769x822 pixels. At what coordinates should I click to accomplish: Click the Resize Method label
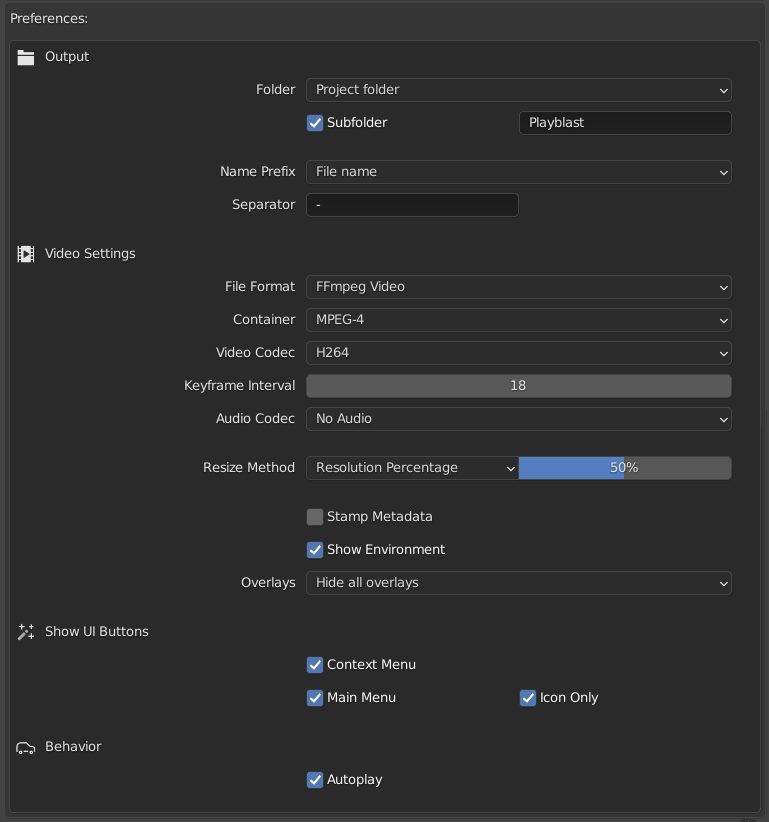tap(249, 468)
